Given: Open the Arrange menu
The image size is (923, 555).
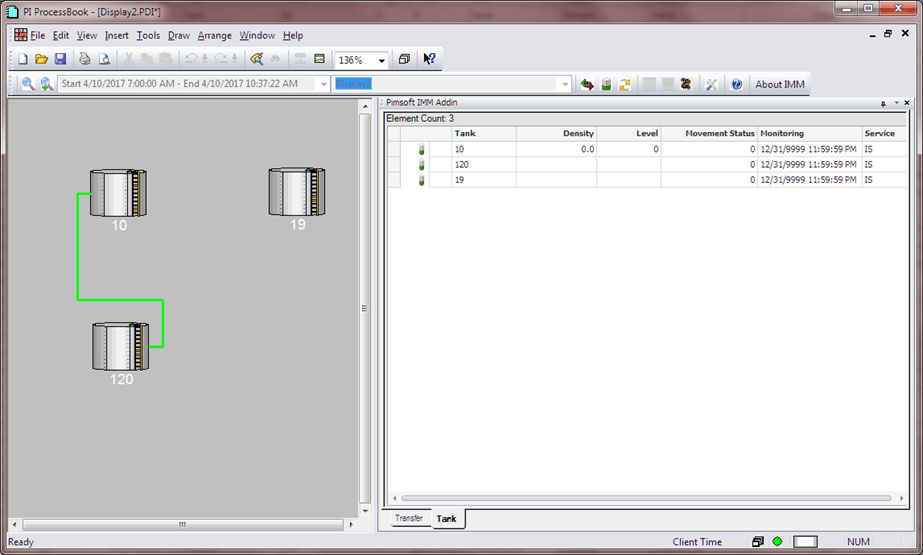Looking at the screenshot, I should click(x=214, y=35).
